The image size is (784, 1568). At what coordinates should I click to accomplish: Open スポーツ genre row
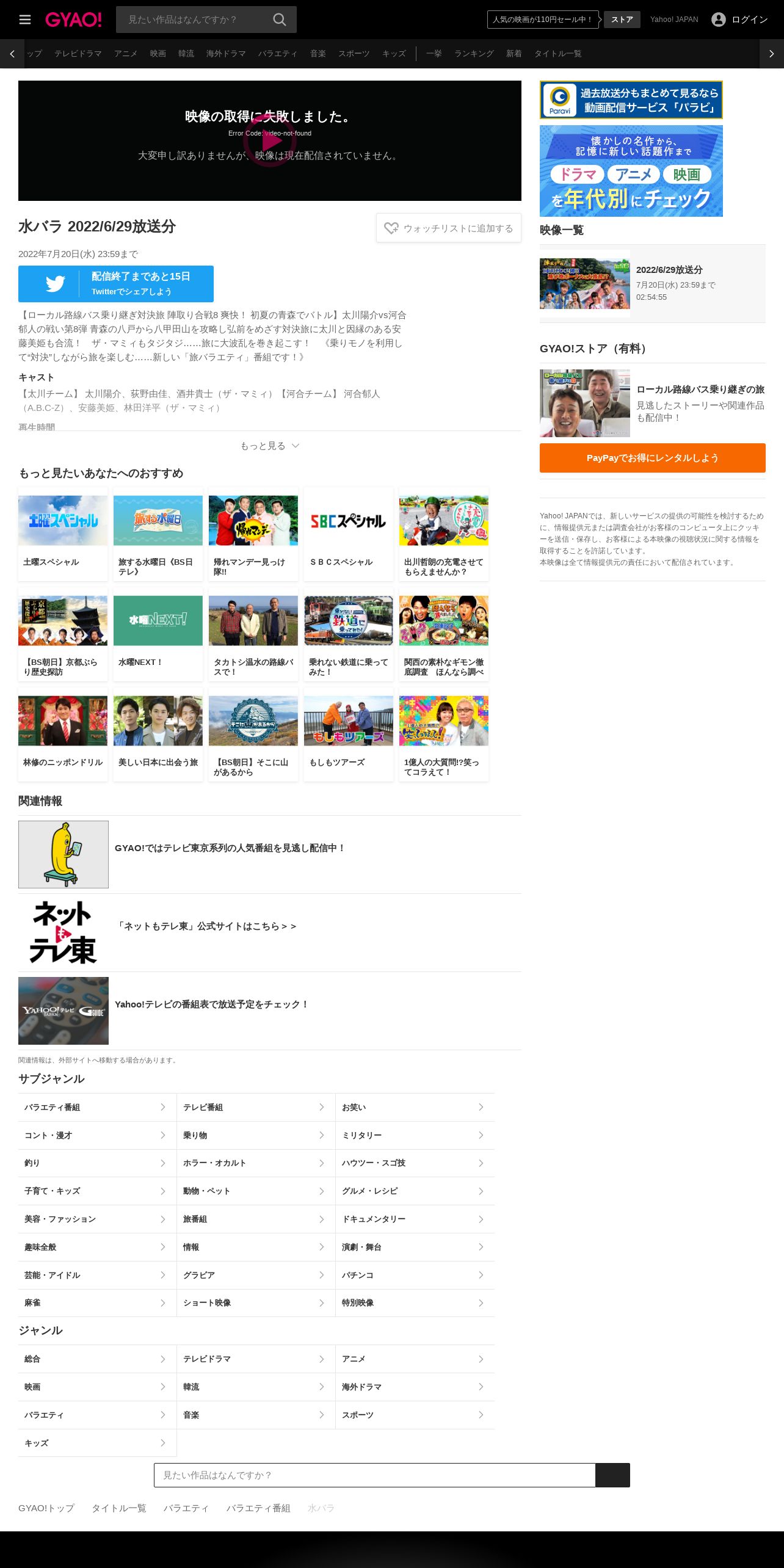(x=415, y=1415)
